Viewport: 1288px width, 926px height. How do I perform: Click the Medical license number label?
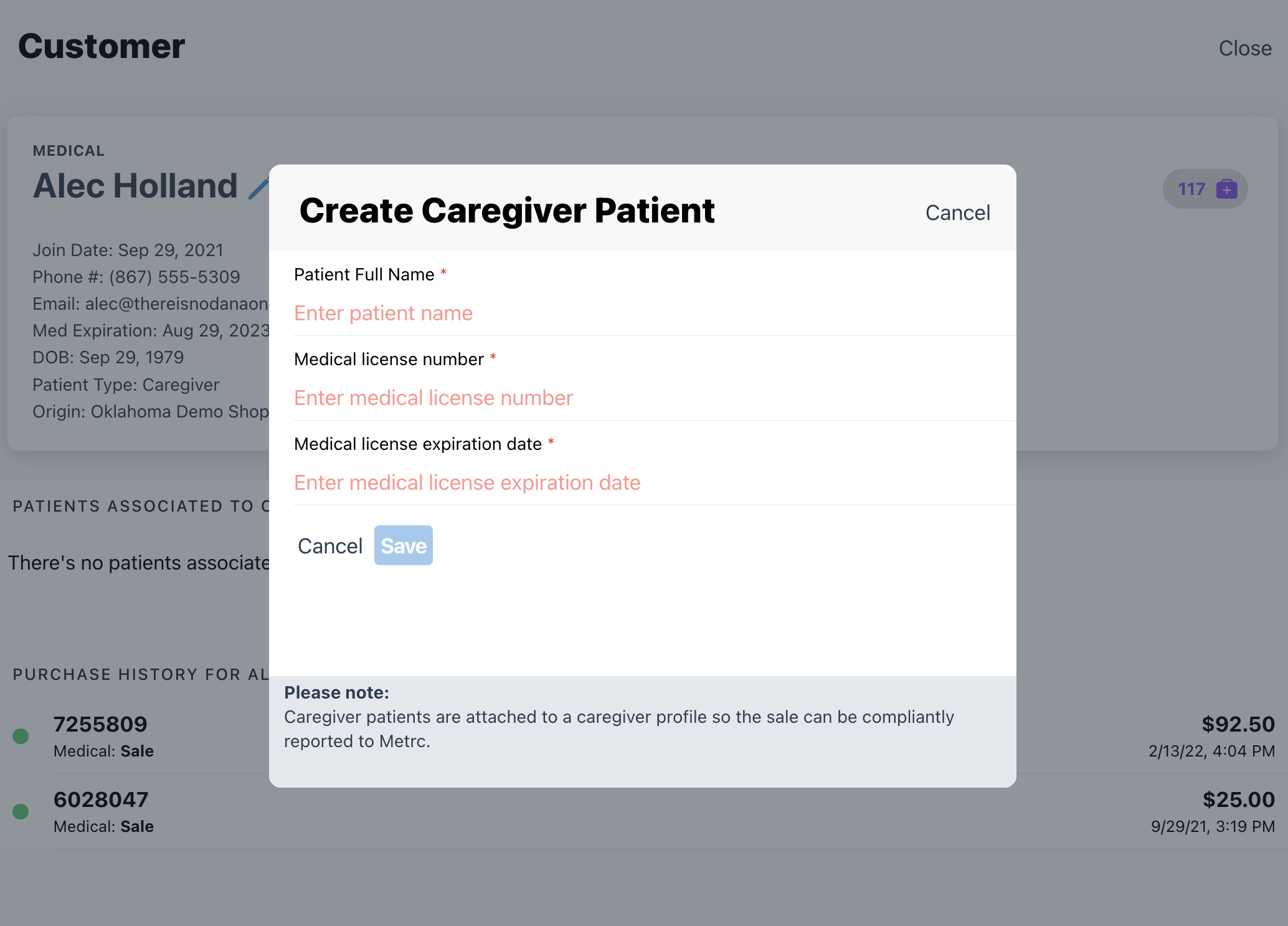pos(389,360)
